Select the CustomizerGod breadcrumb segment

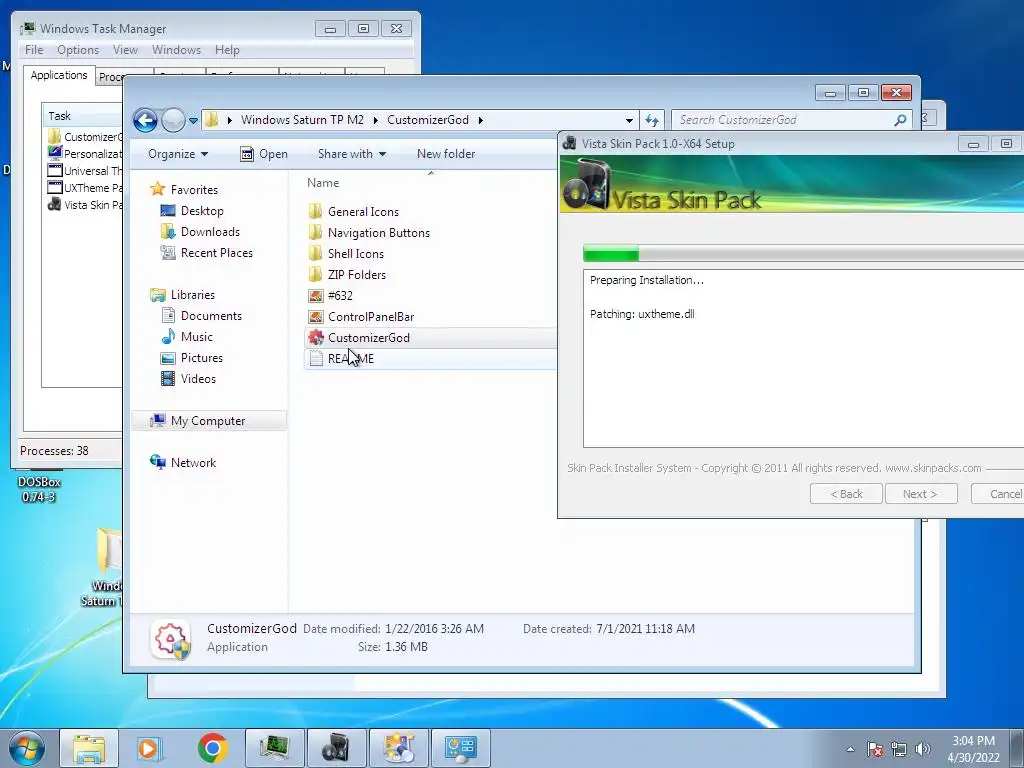click(428, 120)
